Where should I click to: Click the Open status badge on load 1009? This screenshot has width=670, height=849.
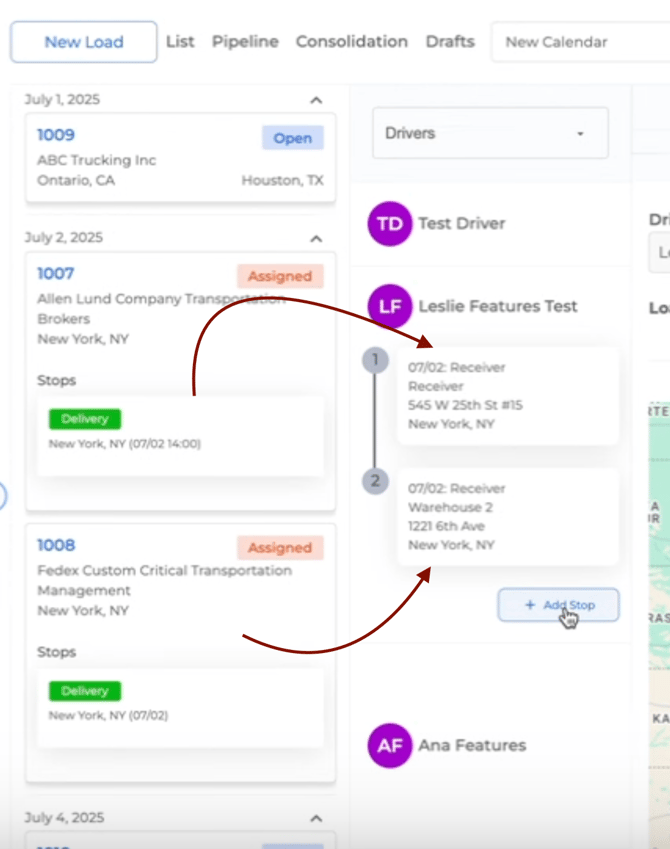292,138
